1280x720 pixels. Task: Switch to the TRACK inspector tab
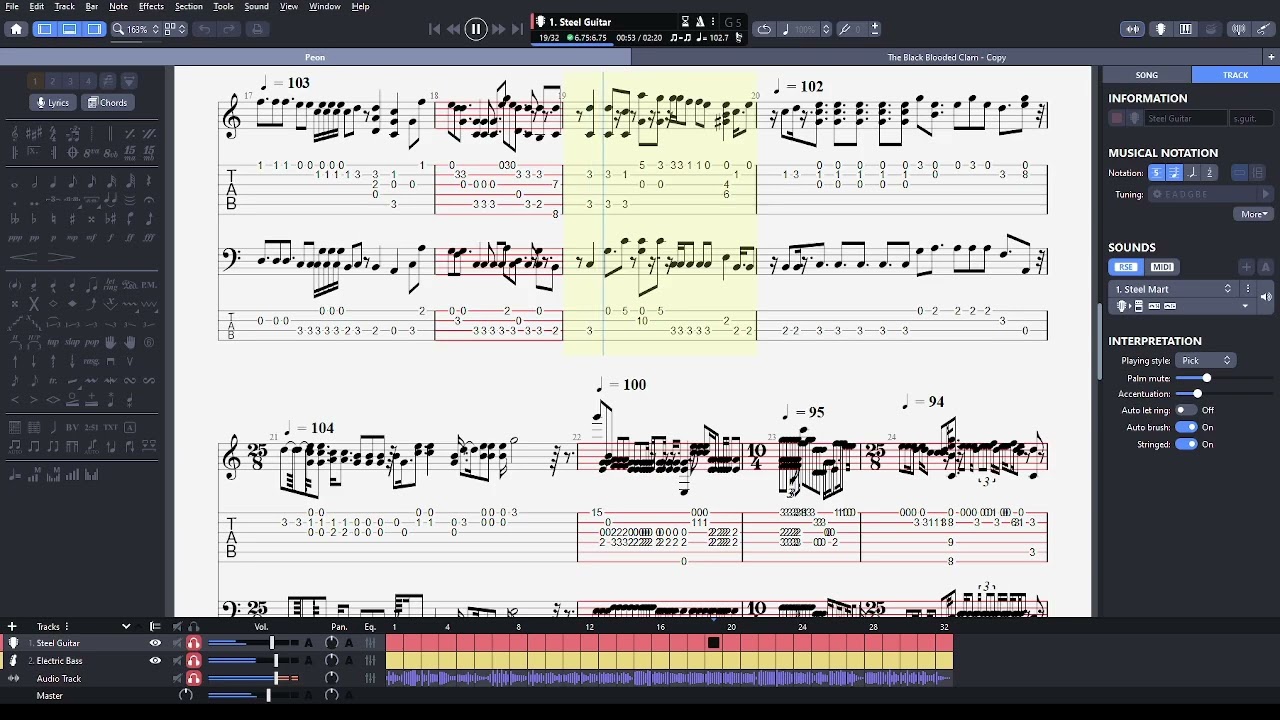tap(1235, 75)
